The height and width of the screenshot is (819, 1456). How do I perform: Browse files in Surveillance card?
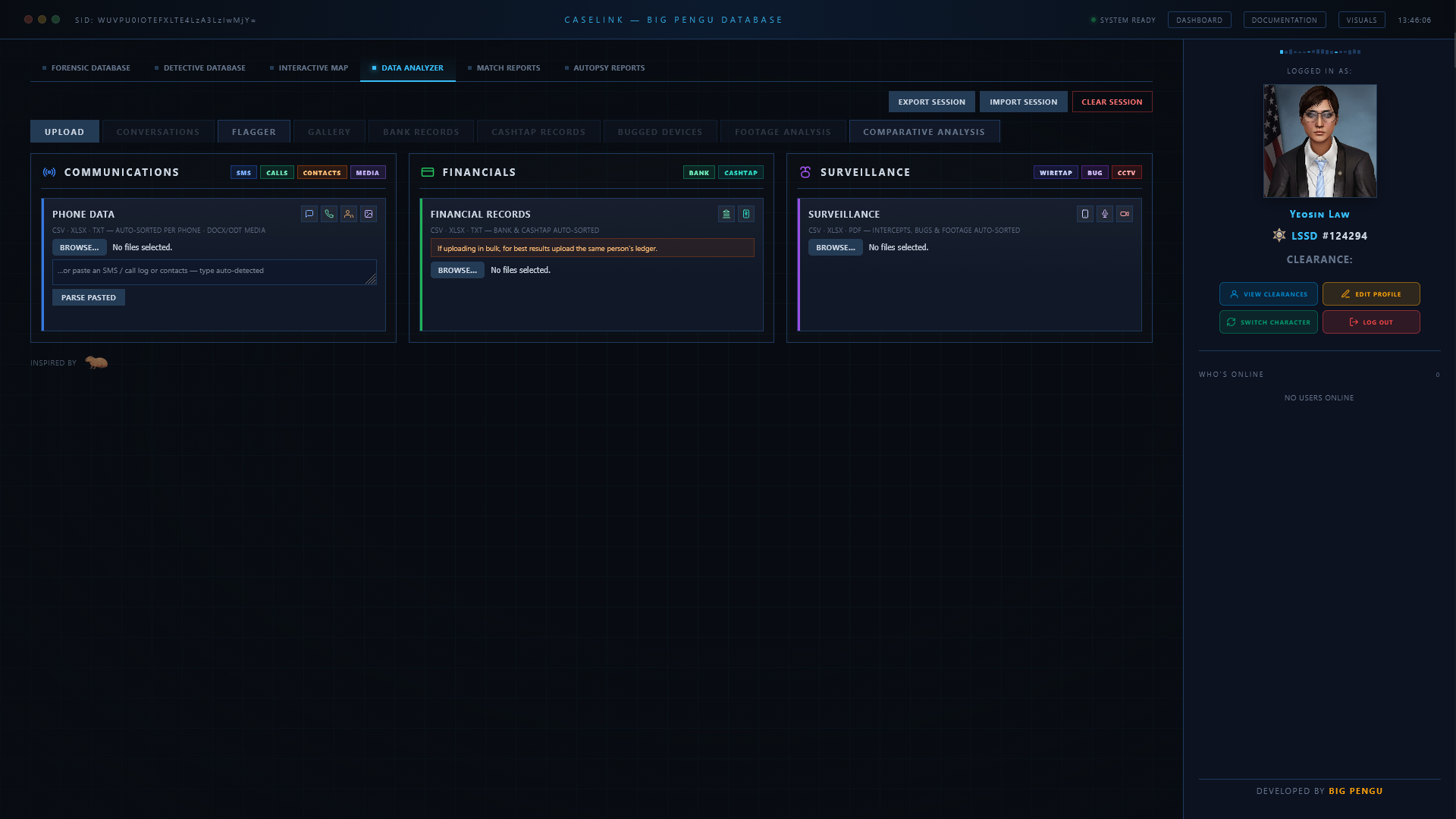pyautogui.click(x=836, y=247)
